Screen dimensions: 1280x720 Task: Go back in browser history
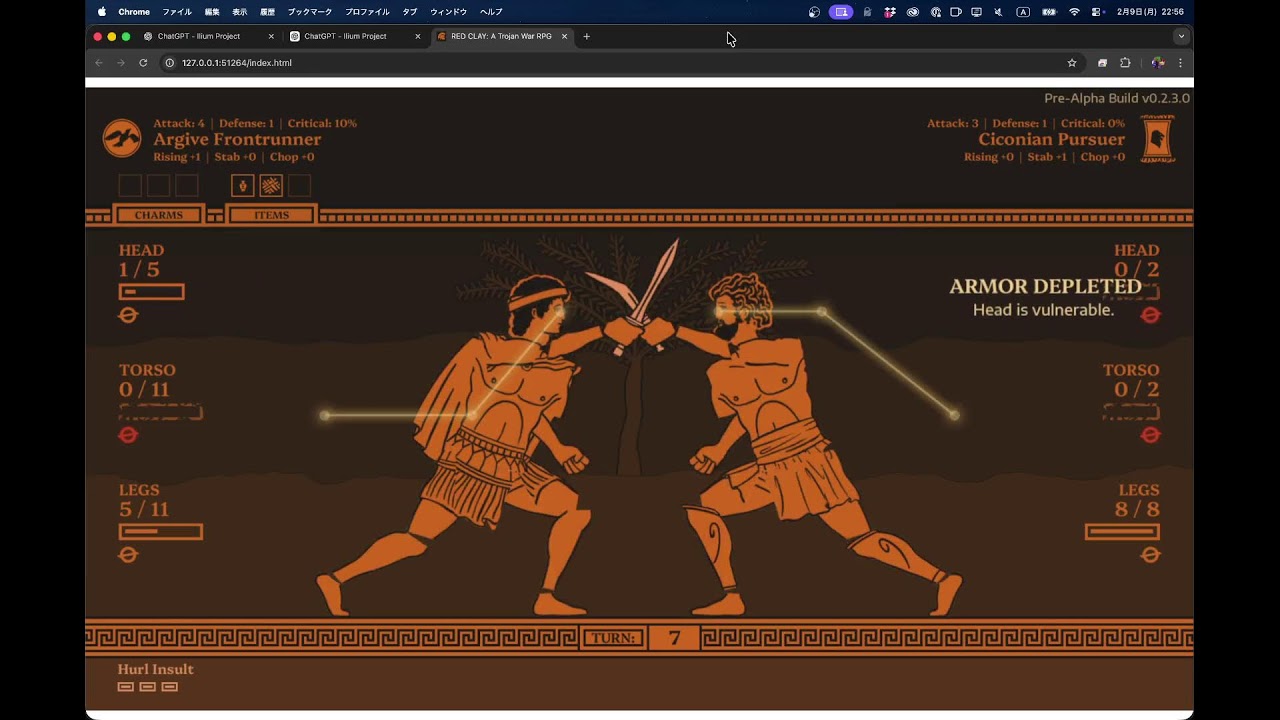click(x=98, y=63)
